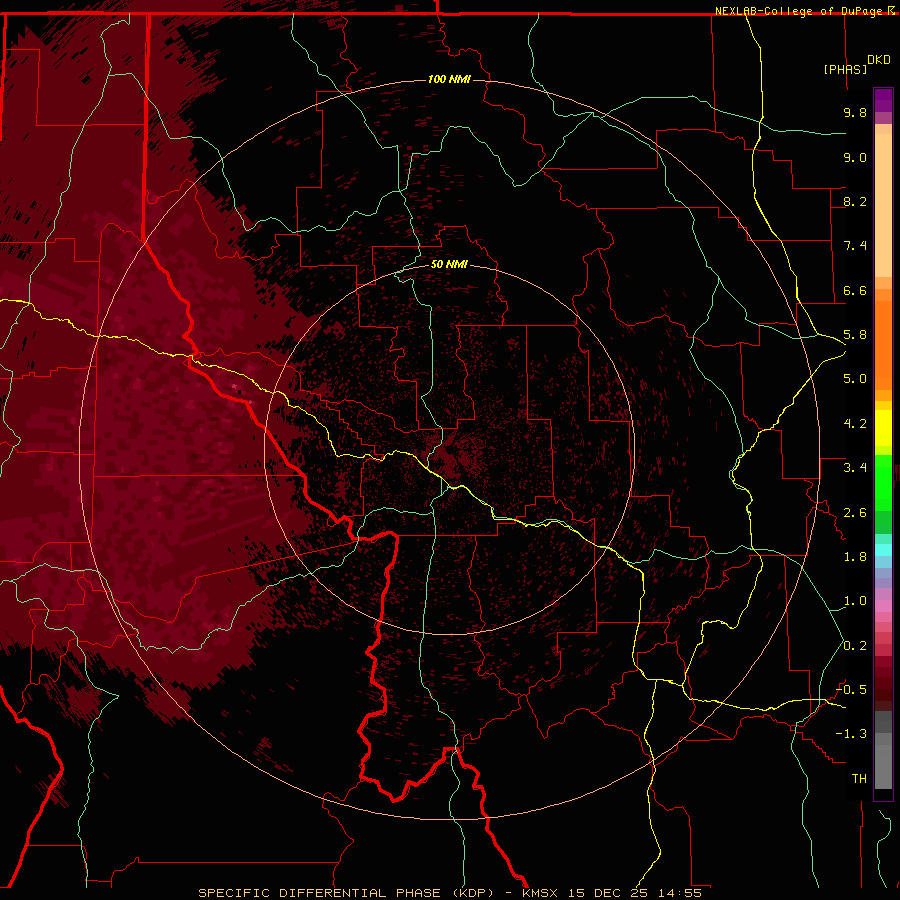Viewport: 900px width, 900px height.
Task: Click the 5.8 color scale label
Action: [x=855, y=335]
